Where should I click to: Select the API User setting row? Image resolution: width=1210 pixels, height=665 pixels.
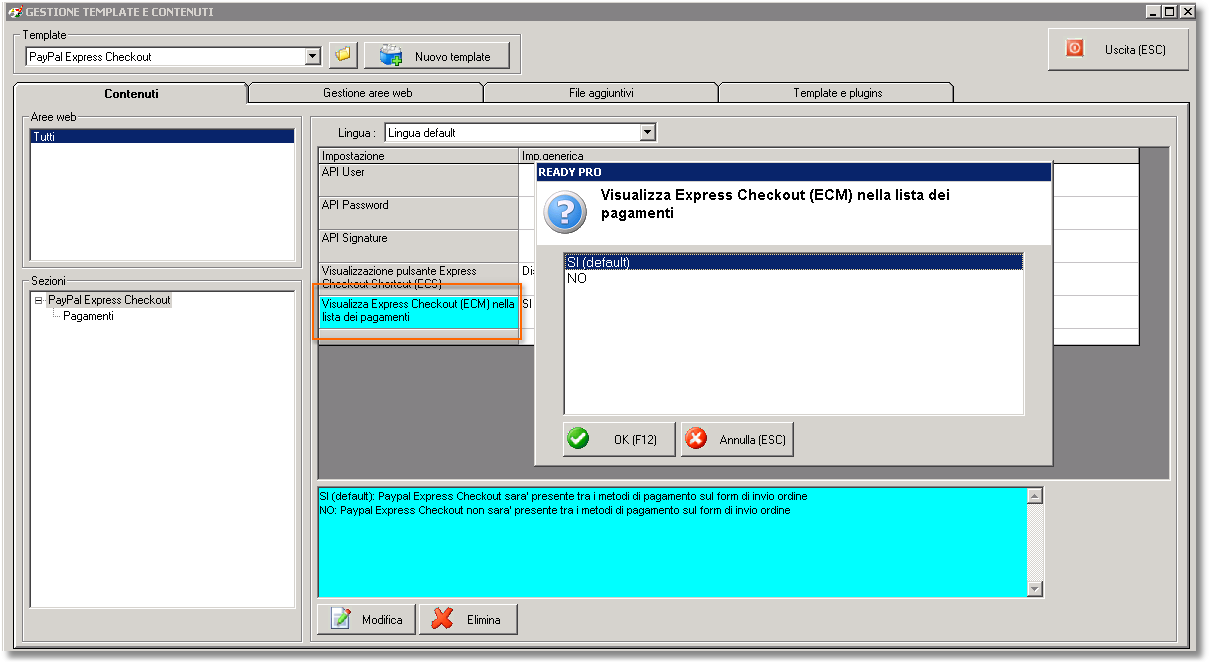418,180
